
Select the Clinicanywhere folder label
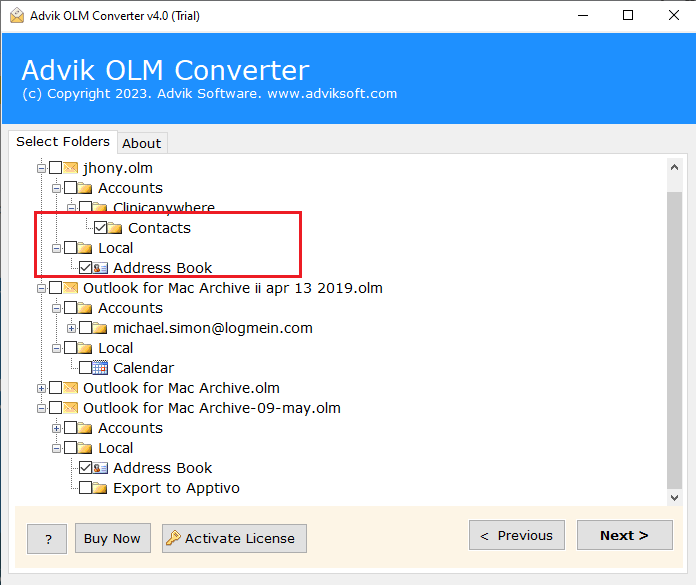click(164, 208)
